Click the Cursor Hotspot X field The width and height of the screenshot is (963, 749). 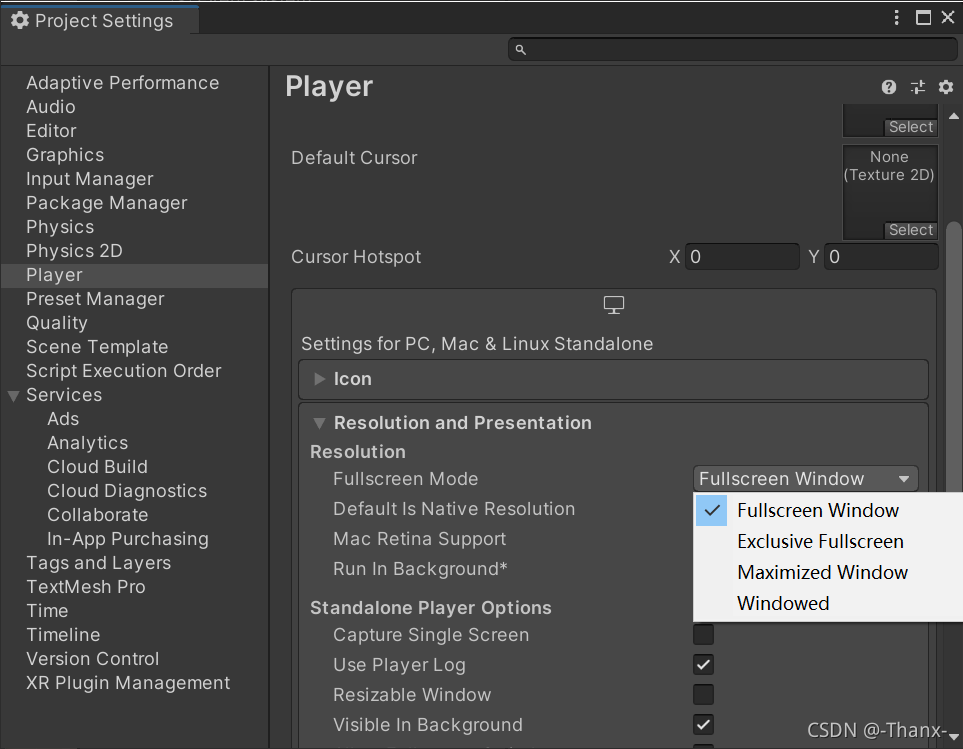(742, 257)
